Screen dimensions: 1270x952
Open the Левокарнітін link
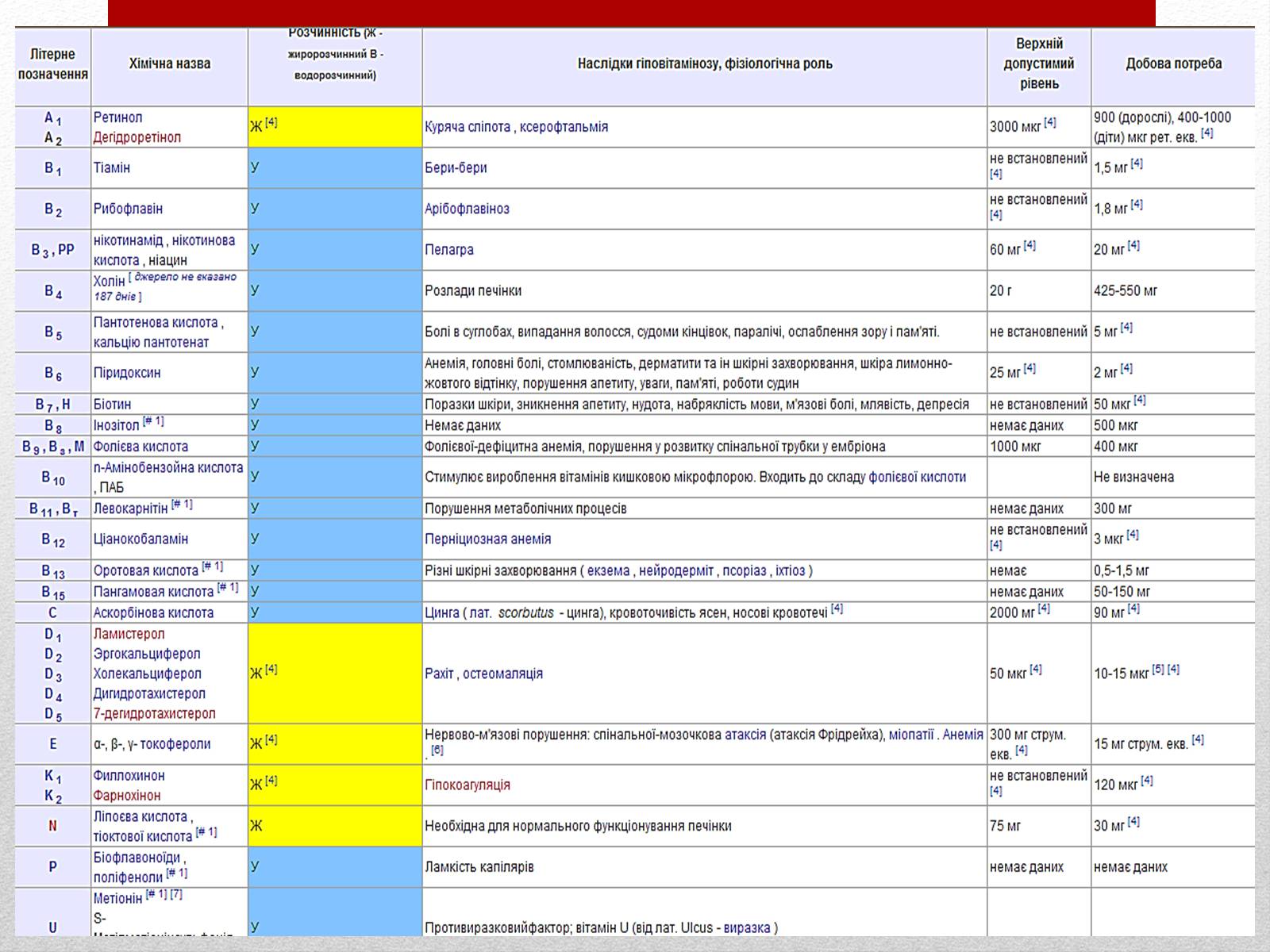(131, 509)
